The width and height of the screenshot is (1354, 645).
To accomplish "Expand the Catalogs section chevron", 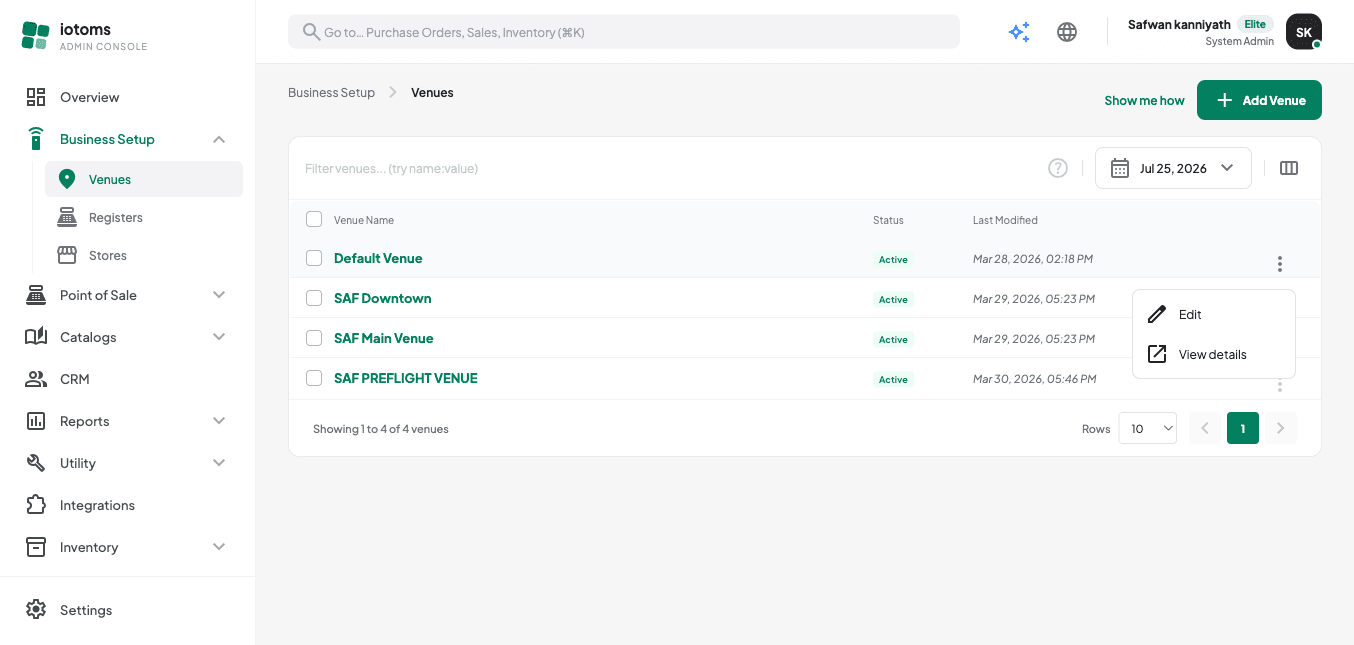I will click(x=219, y=337).
